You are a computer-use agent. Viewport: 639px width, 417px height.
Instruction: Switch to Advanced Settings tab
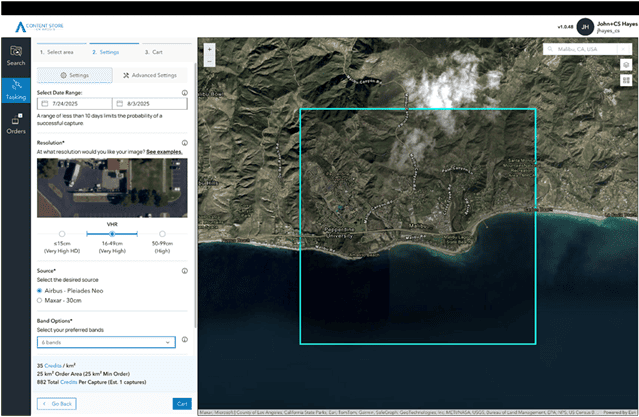point(150,75)
